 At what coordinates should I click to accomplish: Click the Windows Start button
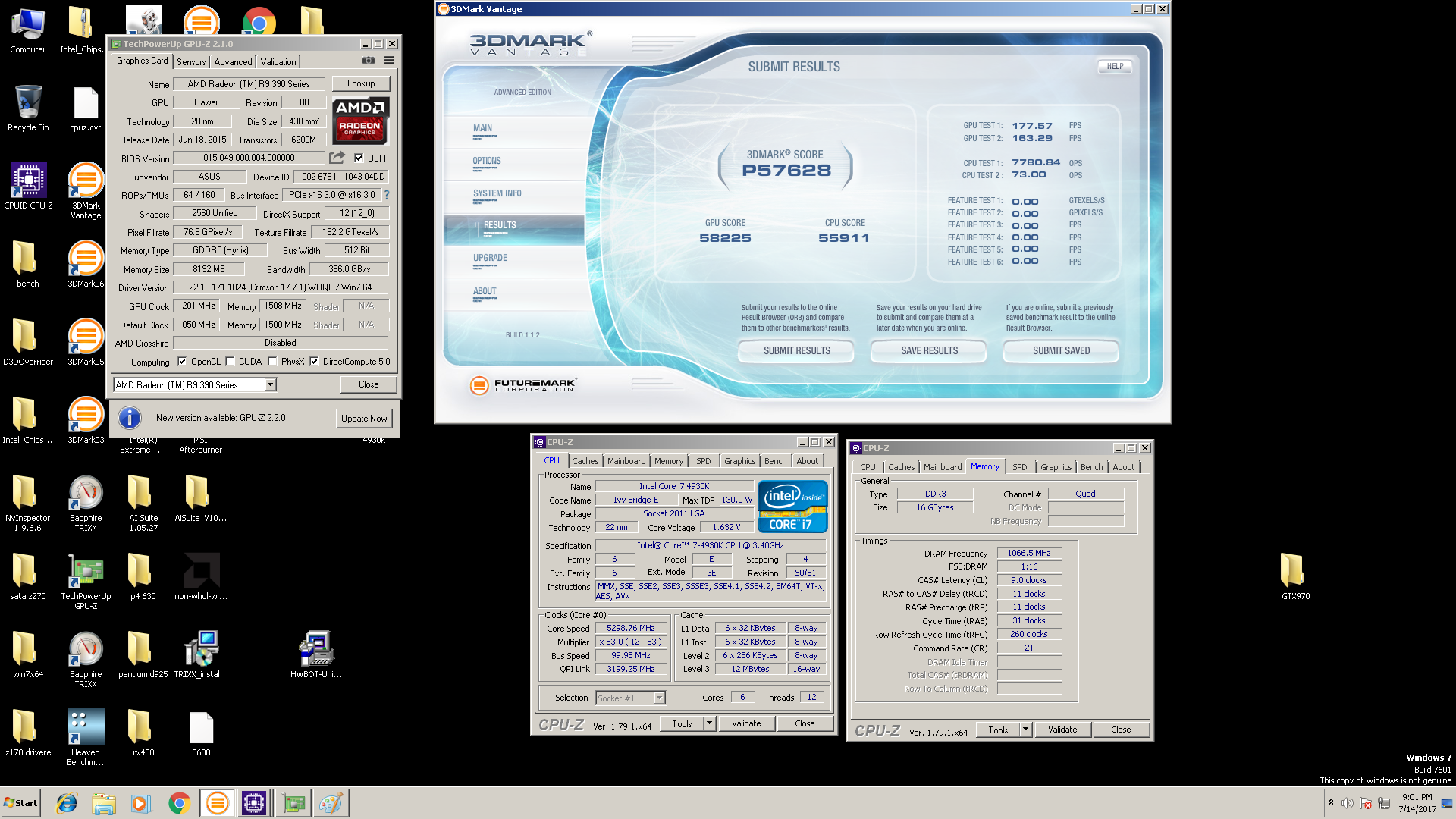point(20,803)
